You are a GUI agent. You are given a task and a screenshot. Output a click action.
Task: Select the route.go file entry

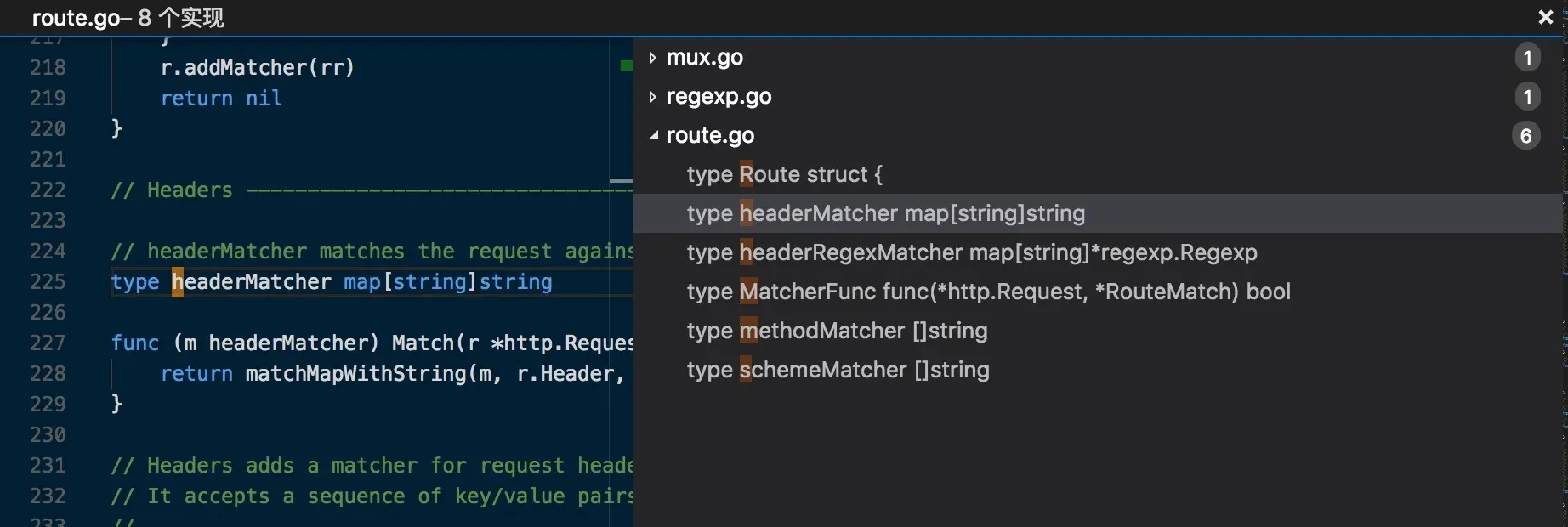coord(710,136)
